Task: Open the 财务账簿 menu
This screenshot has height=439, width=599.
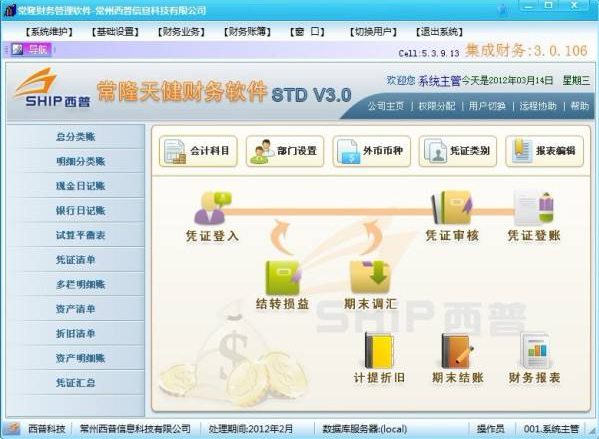Action: [x=247, y=32]
